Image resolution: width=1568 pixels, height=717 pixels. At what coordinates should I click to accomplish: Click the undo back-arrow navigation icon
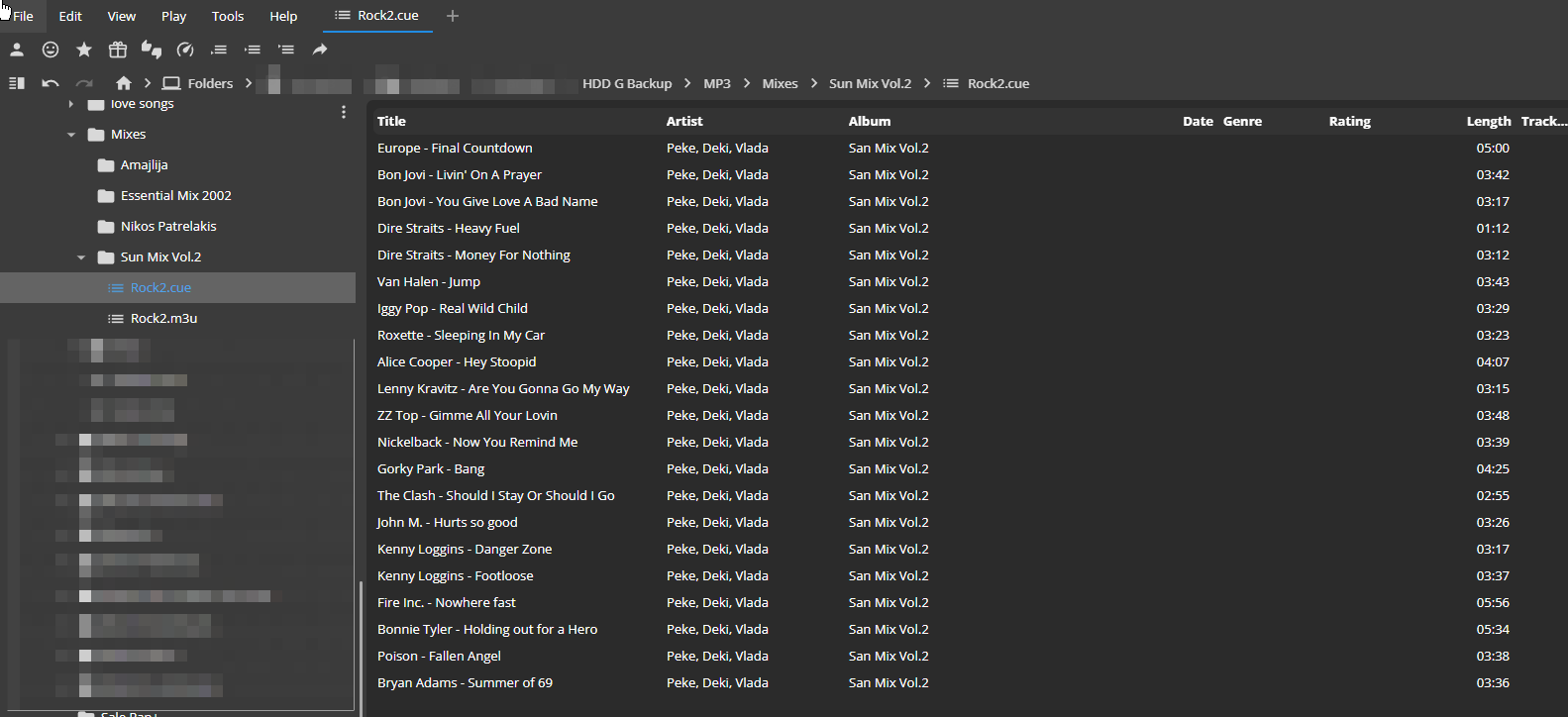(51, 83)
